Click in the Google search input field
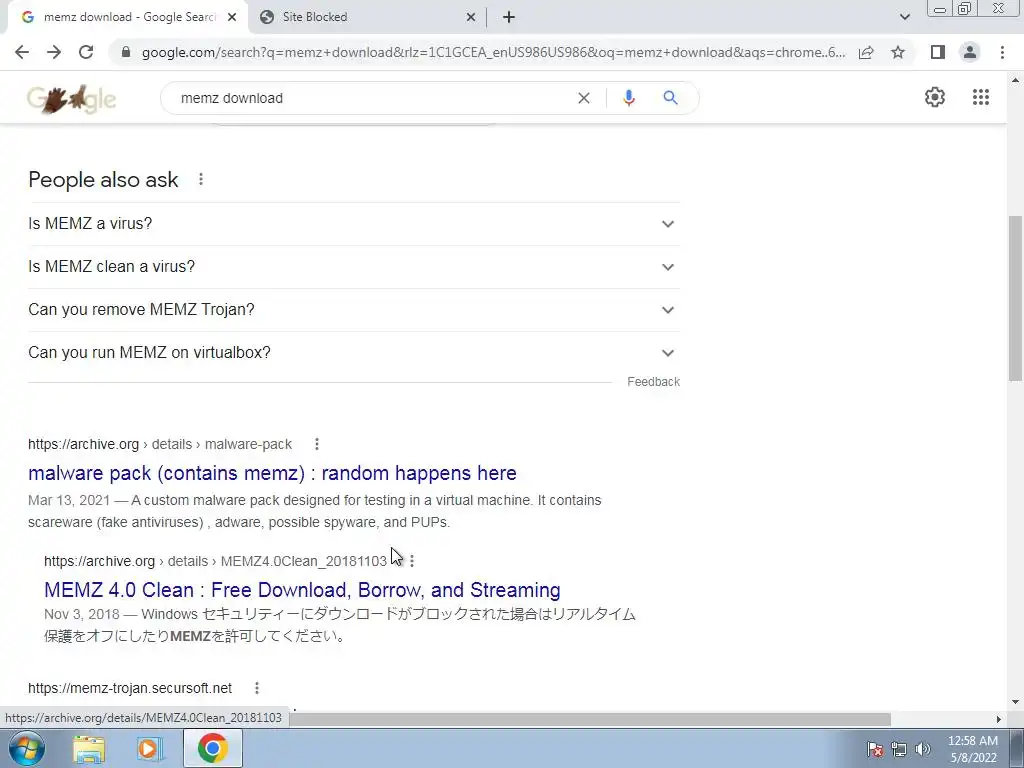The height and width of the screenshot is (768, 1024). pos(372,98)
